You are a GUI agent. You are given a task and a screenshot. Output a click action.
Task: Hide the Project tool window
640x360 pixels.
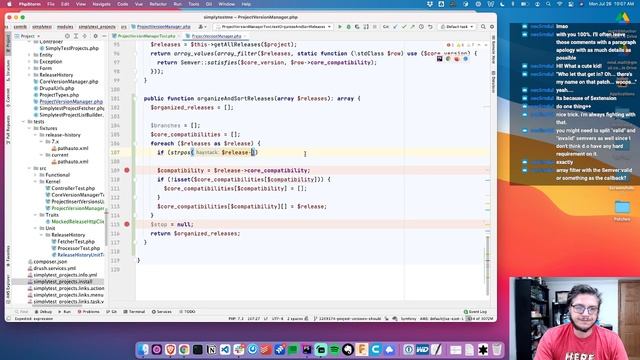point(104,36)
